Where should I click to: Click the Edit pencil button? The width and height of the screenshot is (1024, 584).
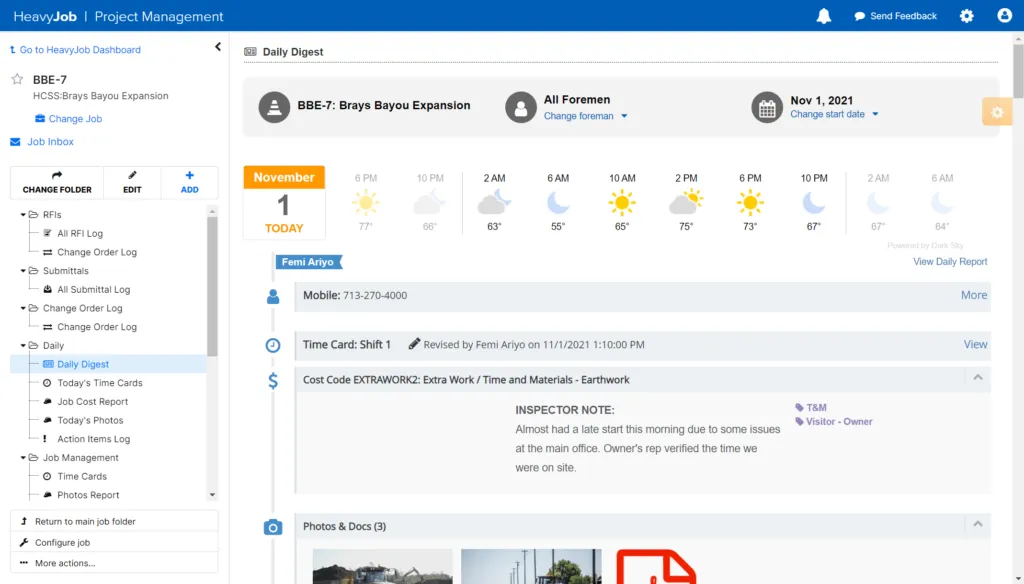(x=132, y=182)
